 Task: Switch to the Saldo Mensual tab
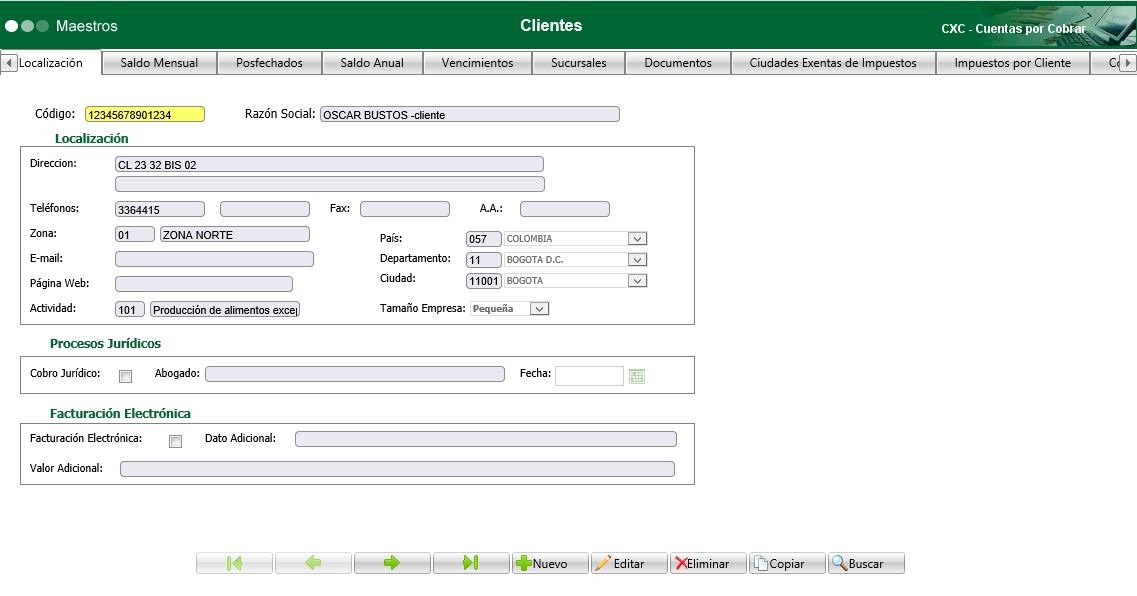(x=159, y=63)
